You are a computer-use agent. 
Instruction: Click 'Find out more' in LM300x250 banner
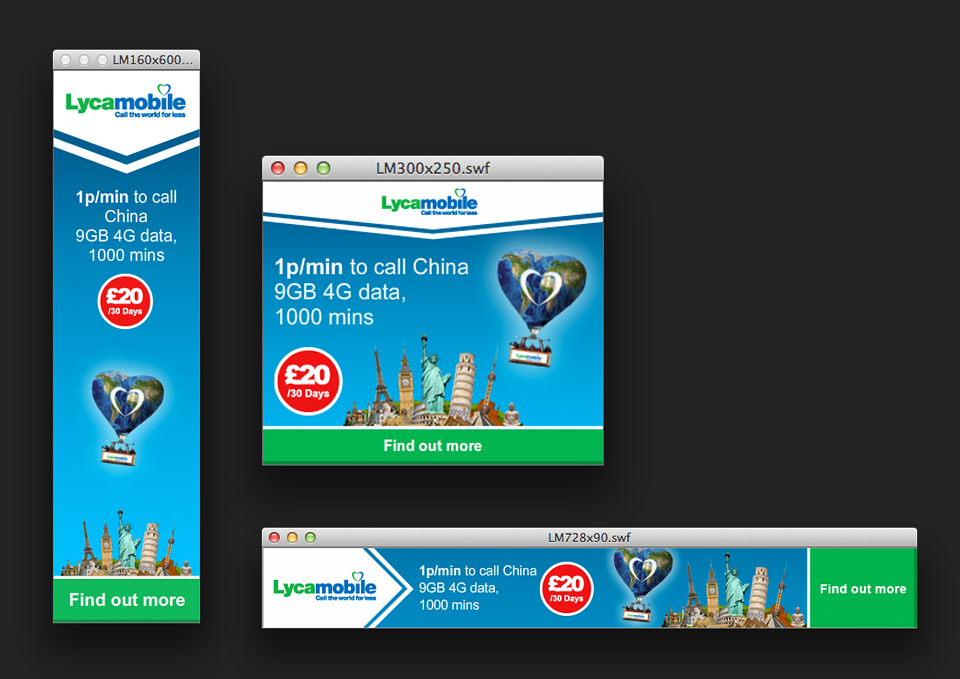432,446
